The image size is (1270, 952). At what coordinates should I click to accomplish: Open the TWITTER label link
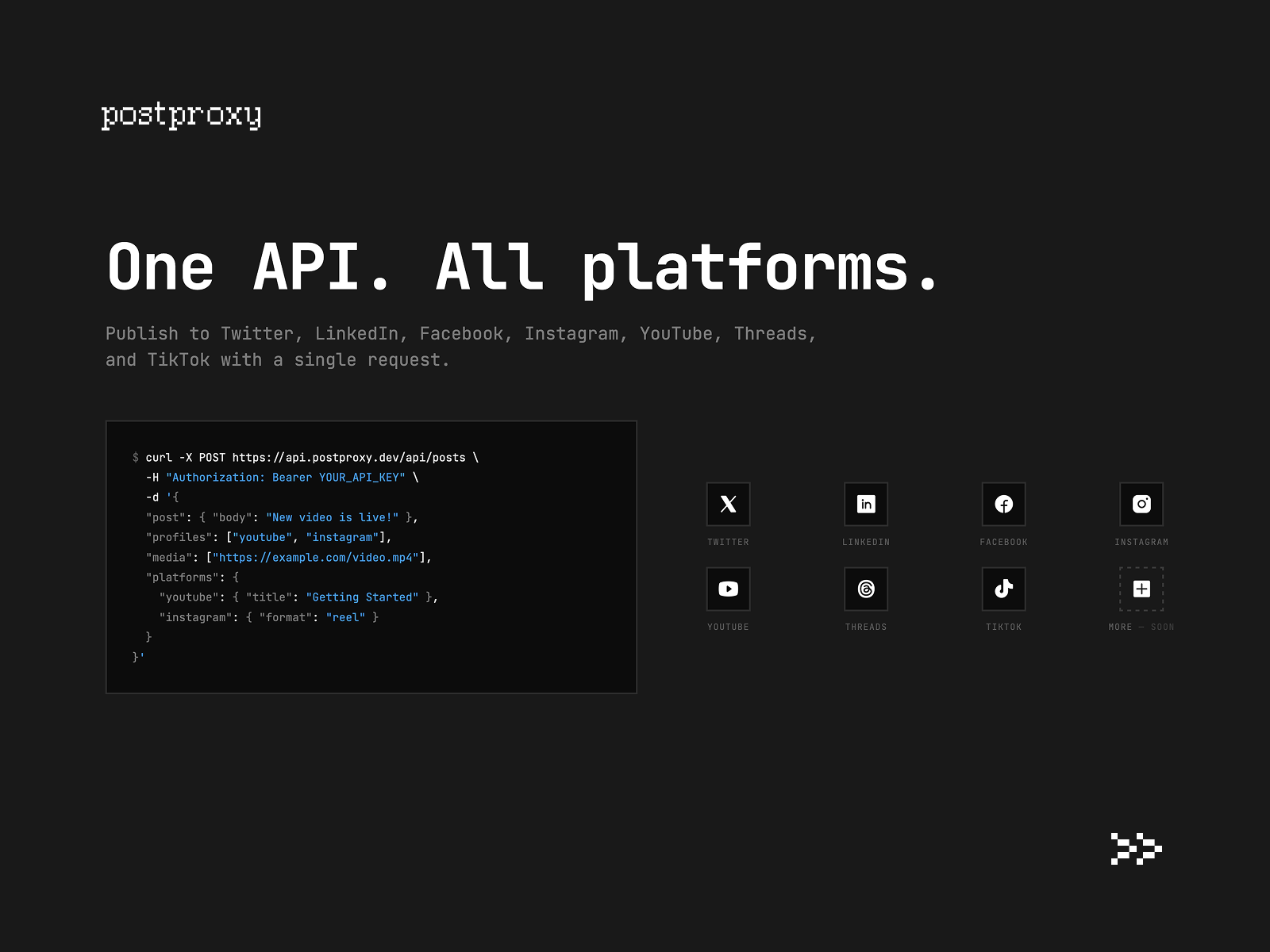click(728, 542)
